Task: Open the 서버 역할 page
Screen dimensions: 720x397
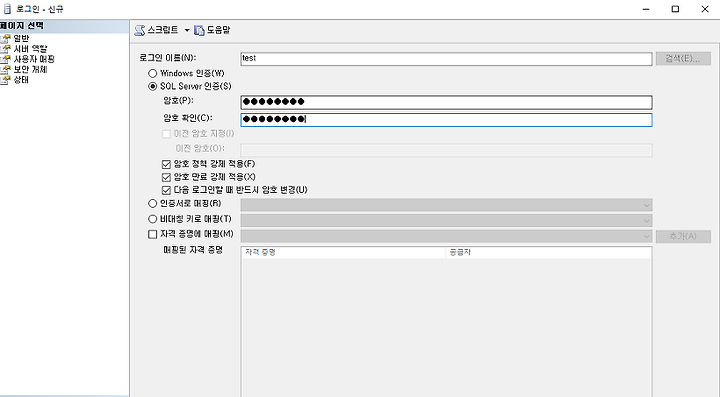Action: 30,49
